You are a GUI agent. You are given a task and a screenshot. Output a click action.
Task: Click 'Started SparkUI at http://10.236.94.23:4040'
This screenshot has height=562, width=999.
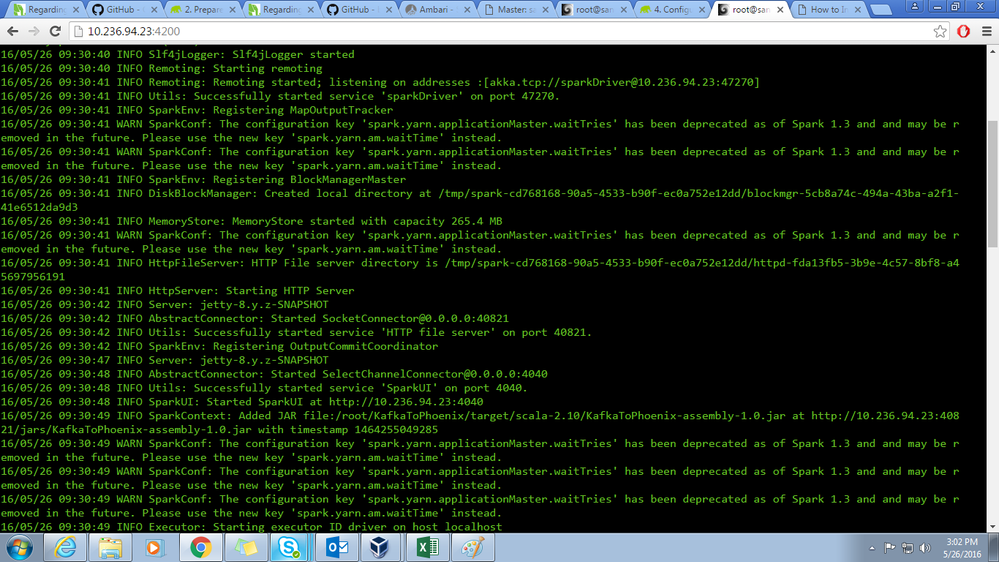pyautogui.click(x=345, y=402)
